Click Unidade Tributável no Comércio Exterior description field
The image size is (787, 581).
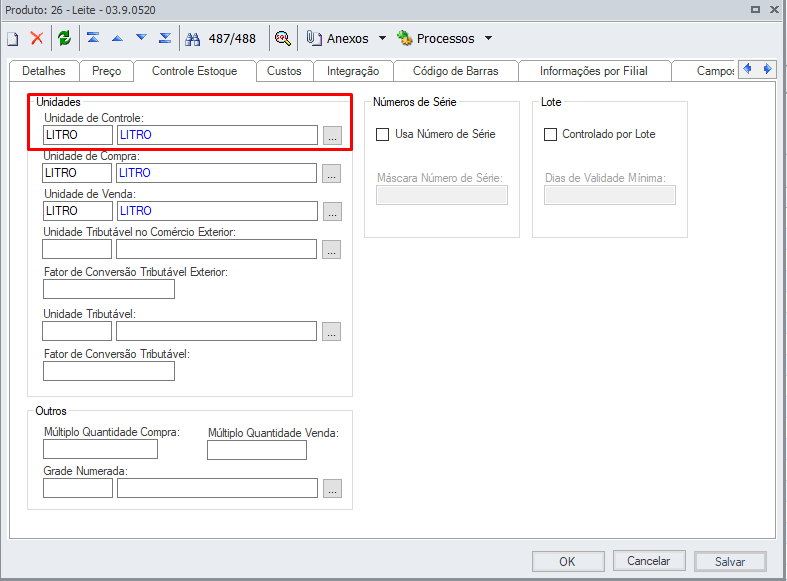(x=216, y=249)
